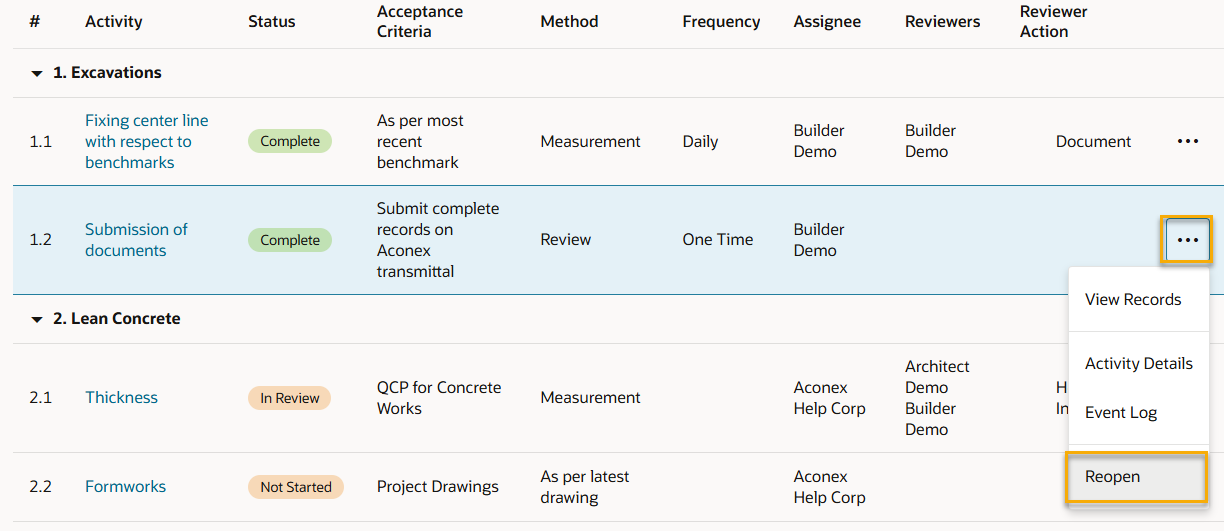The height and width of the screenshot is (531, 1224).
Task: Collapse the 1. Excavations section
Action: 37,73
